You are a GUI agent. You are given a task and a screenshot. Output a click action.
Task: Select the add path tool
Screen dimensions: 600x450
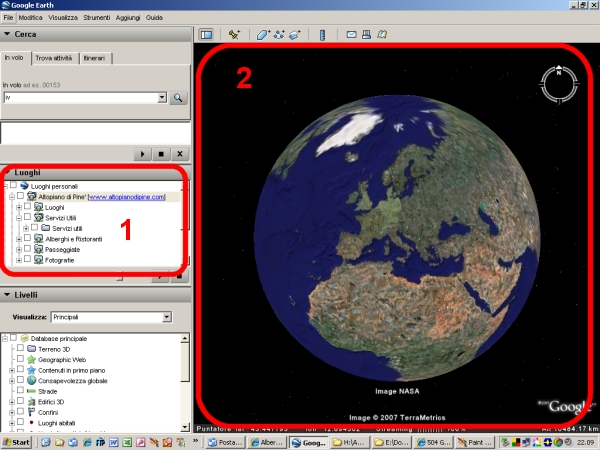[279, 35]
